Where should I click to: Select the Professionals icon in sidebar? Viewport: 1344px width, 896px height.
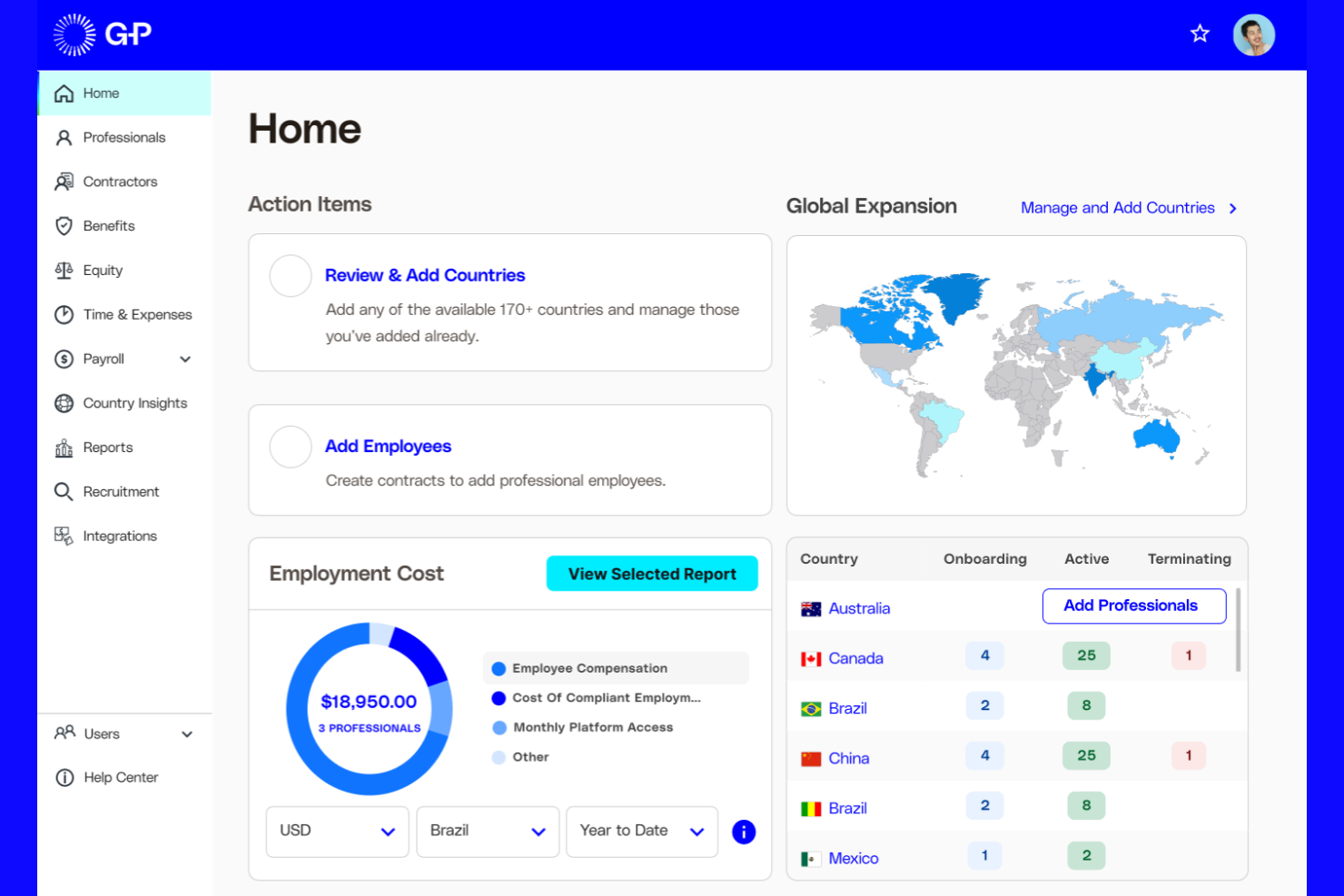tap(64, 137)
